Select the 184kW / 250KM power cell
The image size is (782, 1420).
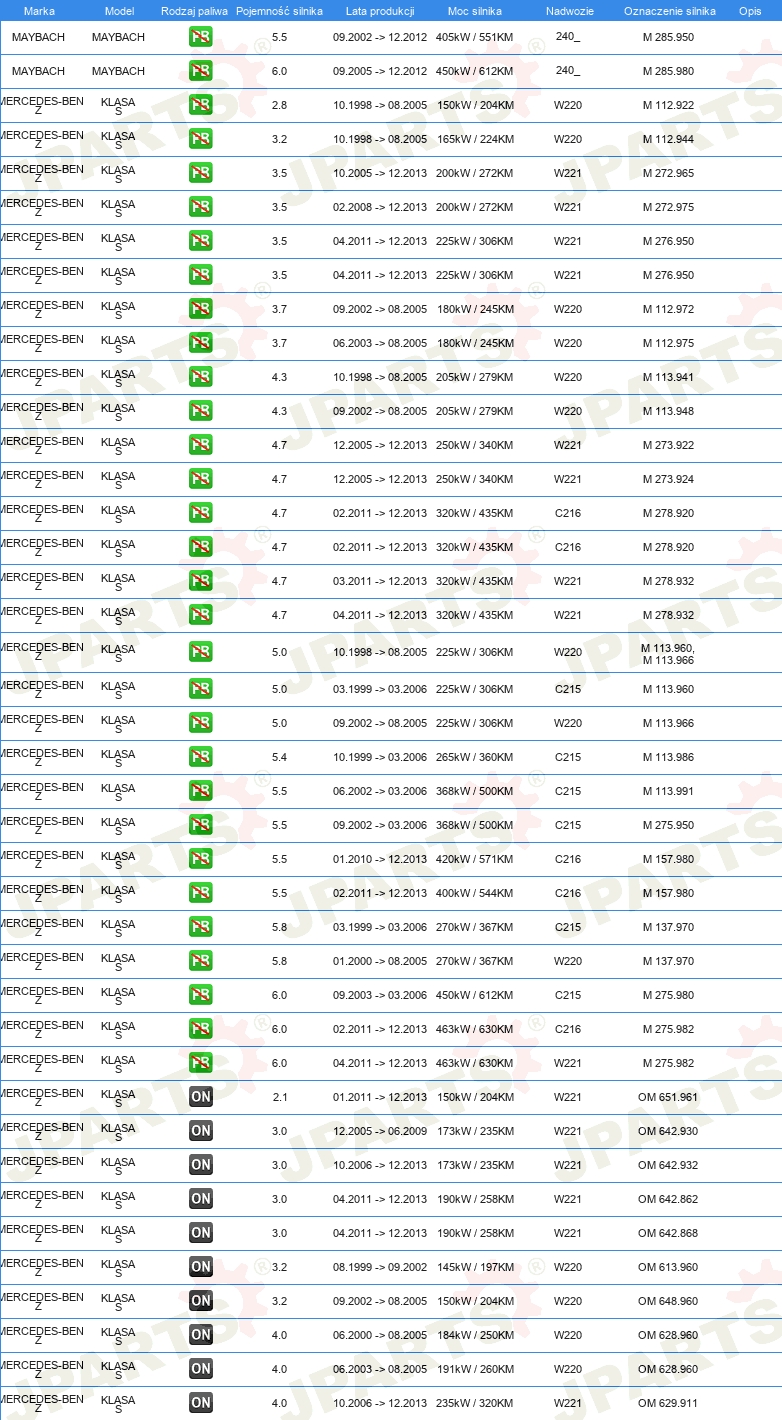click(474, 1335)
